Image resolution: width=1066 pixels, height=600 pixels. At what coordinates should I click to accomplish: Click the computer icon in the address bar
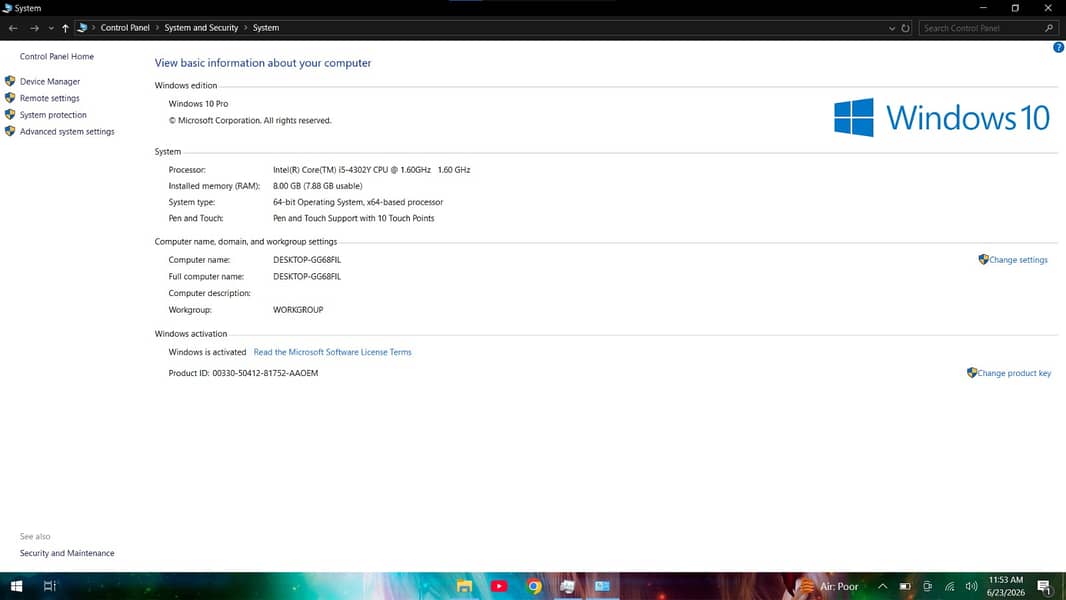82,28
